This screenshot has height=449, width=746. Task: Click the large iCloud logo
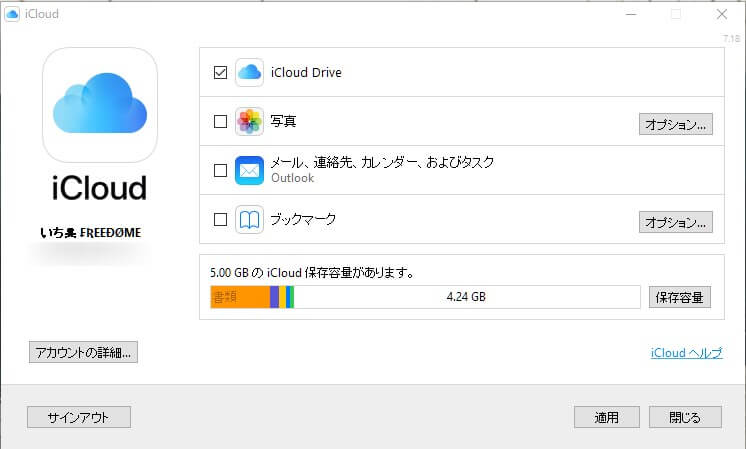click(100, 107)
